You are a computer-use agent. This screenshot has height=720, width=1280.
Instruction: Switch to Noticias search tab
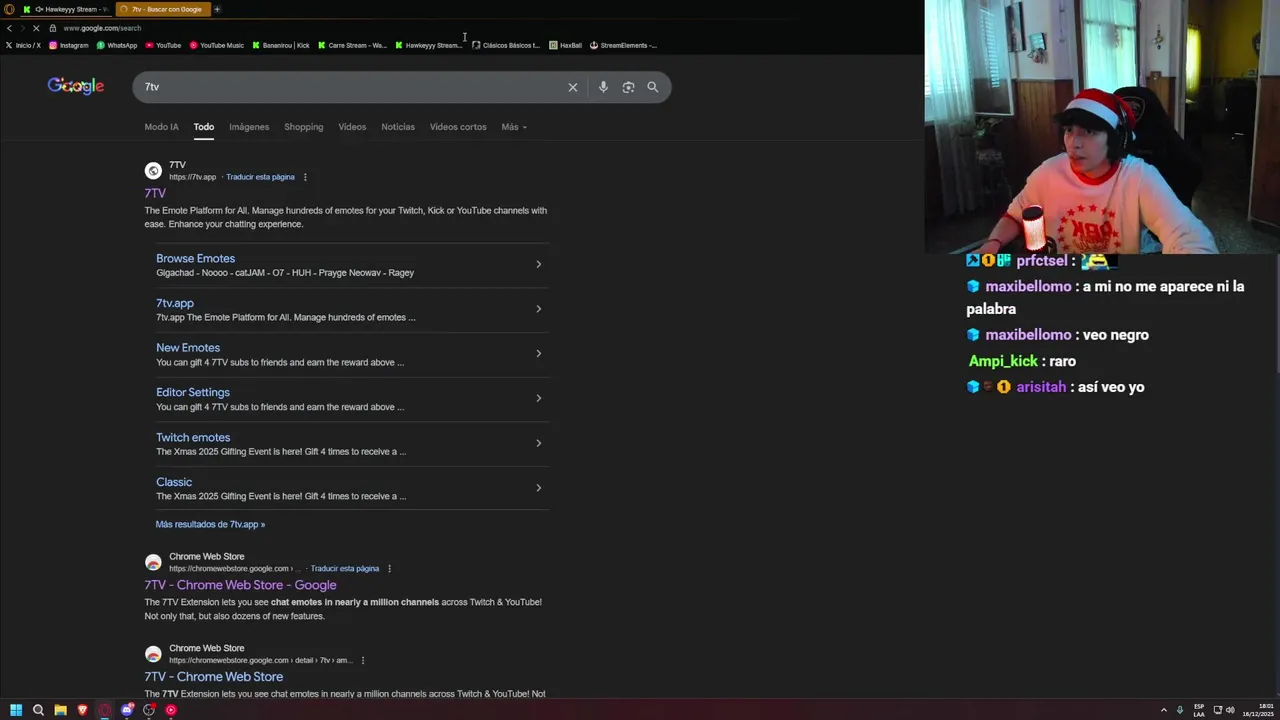click(398, 127)
